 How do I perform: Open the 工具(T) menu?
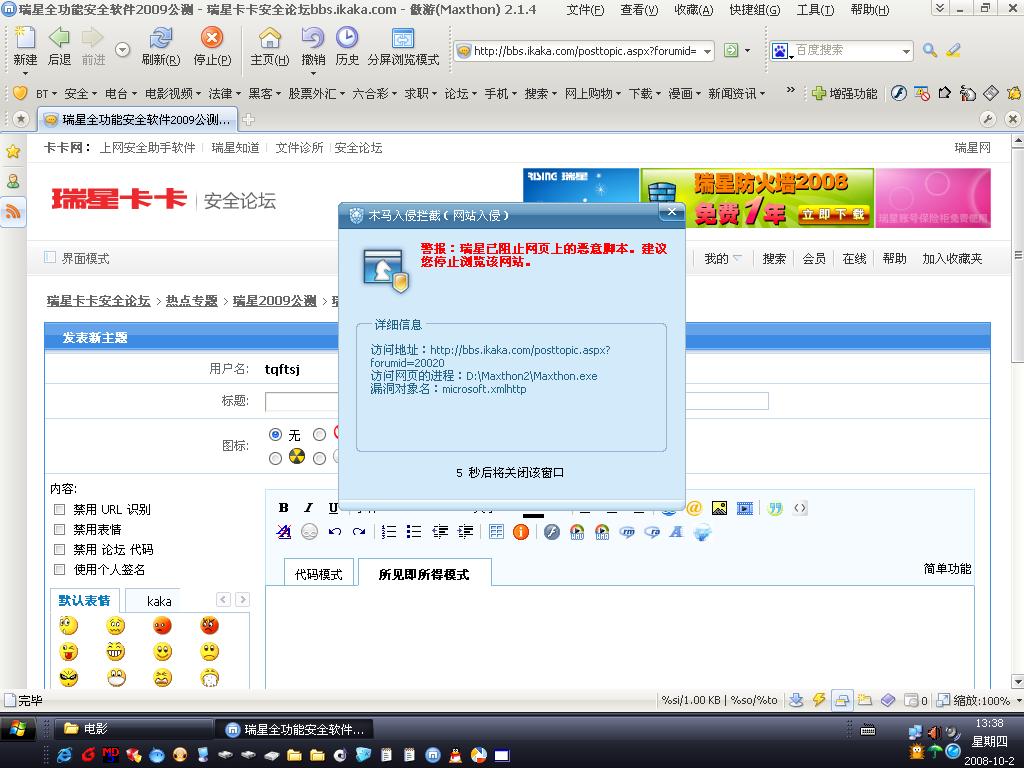(815, 10)
